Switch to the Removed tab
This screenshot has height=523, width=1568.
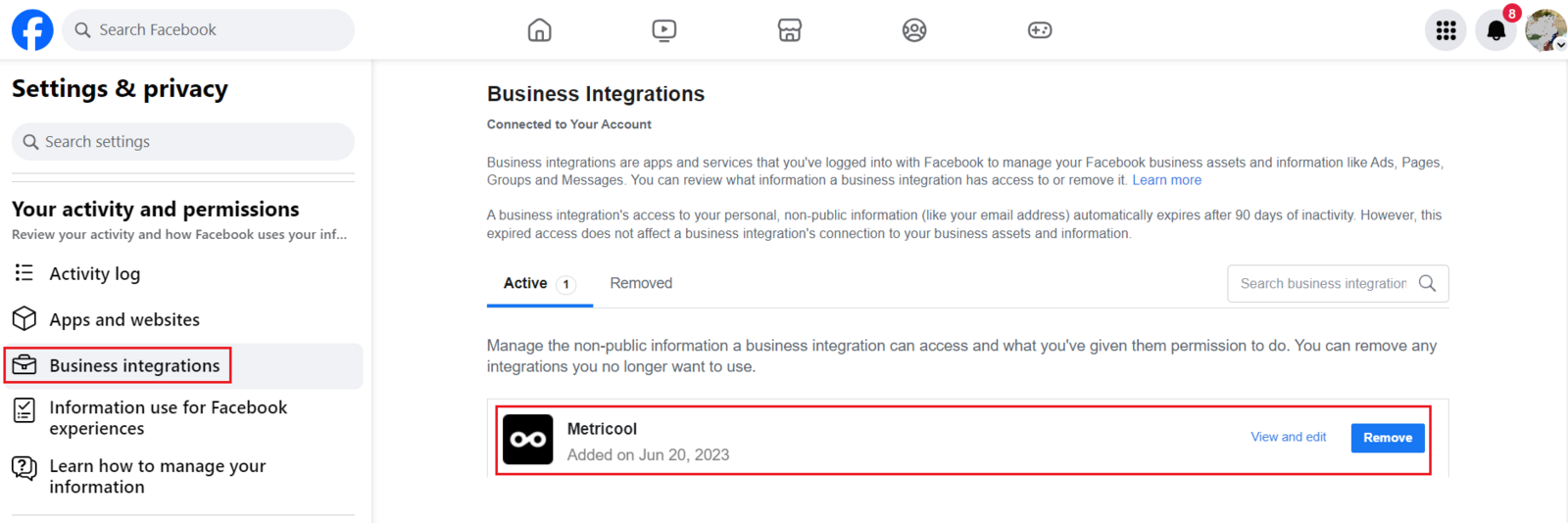[x=641, y=283]
